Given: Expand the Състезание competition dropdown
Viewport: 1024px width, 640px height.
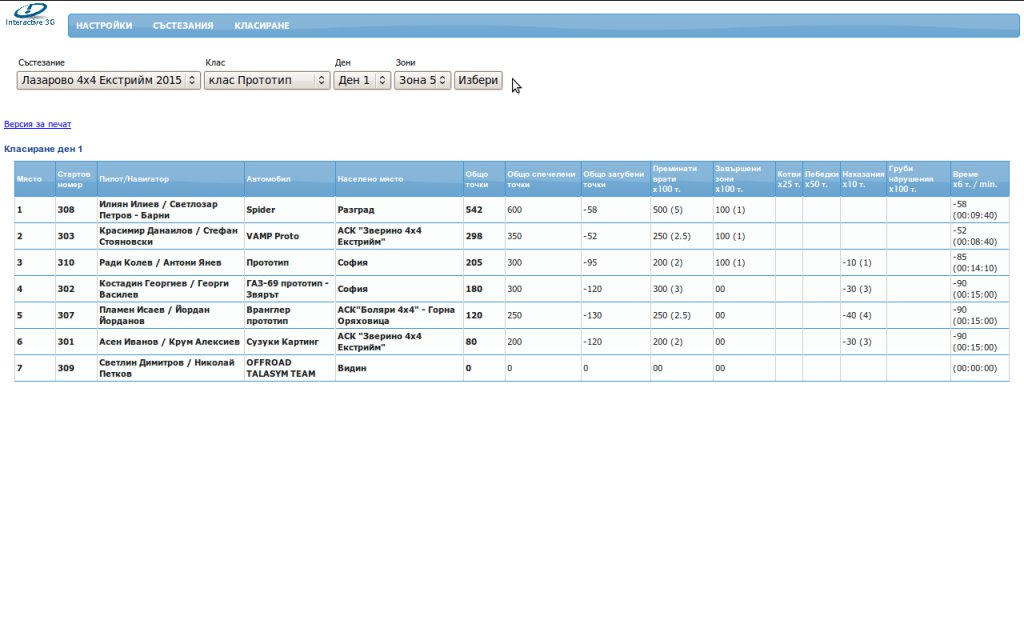Looking at the screenshot, I should coord(108,80).
